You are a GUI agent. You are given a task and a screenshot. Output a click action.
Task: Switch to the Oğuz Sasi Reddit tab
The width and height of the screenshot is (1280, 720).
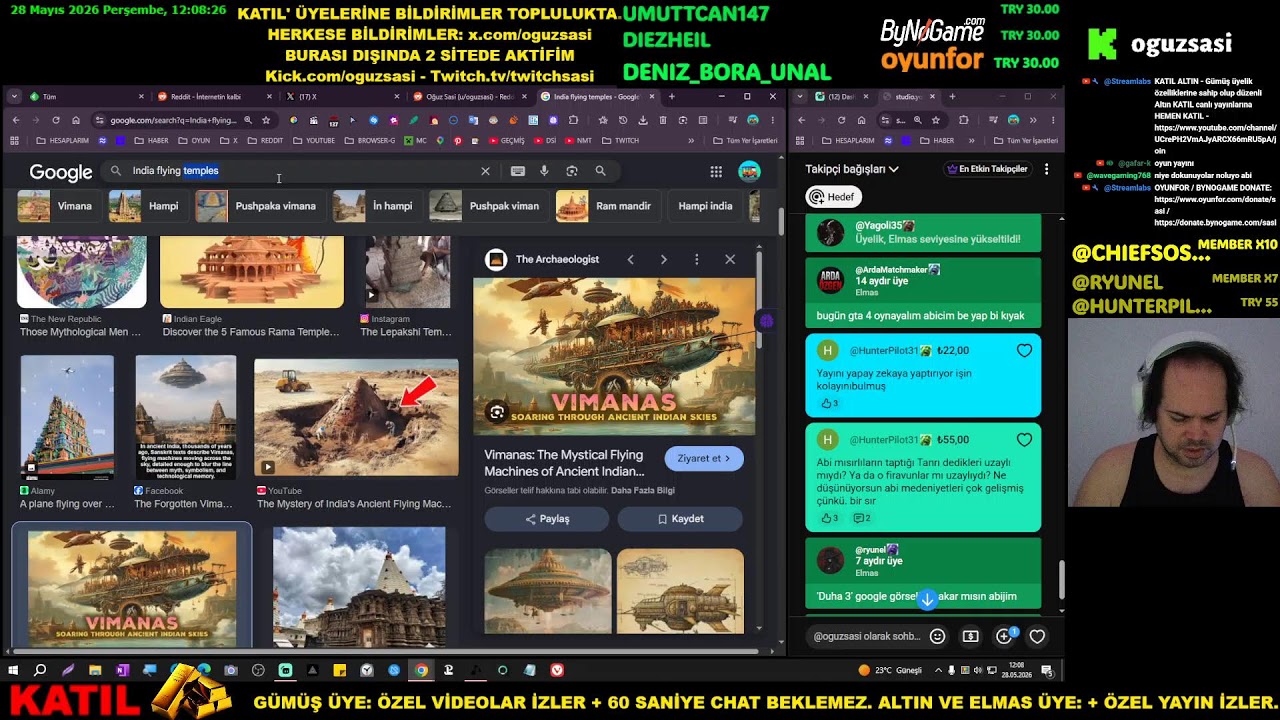[471, 97]
